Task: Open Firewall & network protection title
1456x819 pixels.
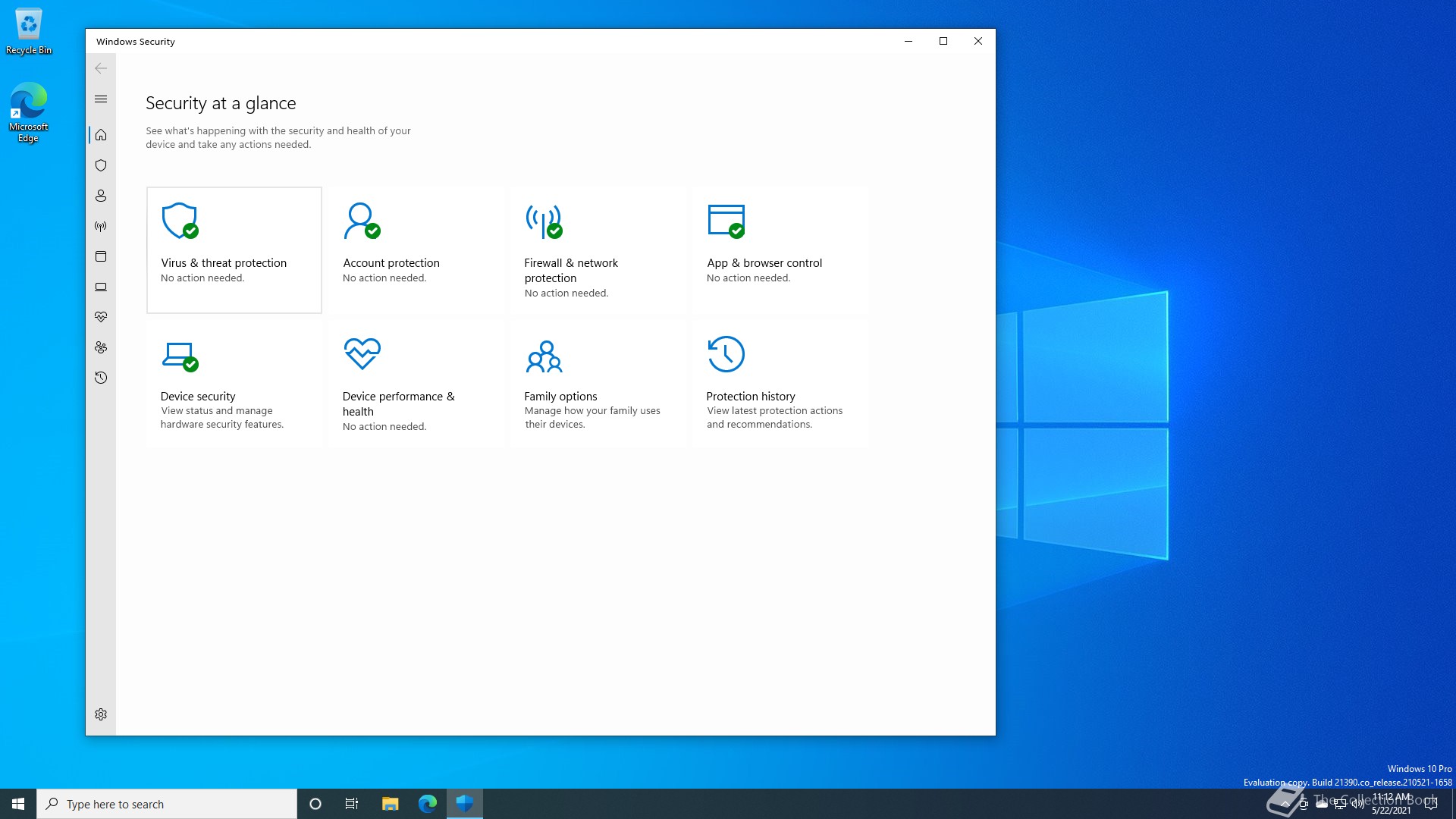Action: [571, 271]
